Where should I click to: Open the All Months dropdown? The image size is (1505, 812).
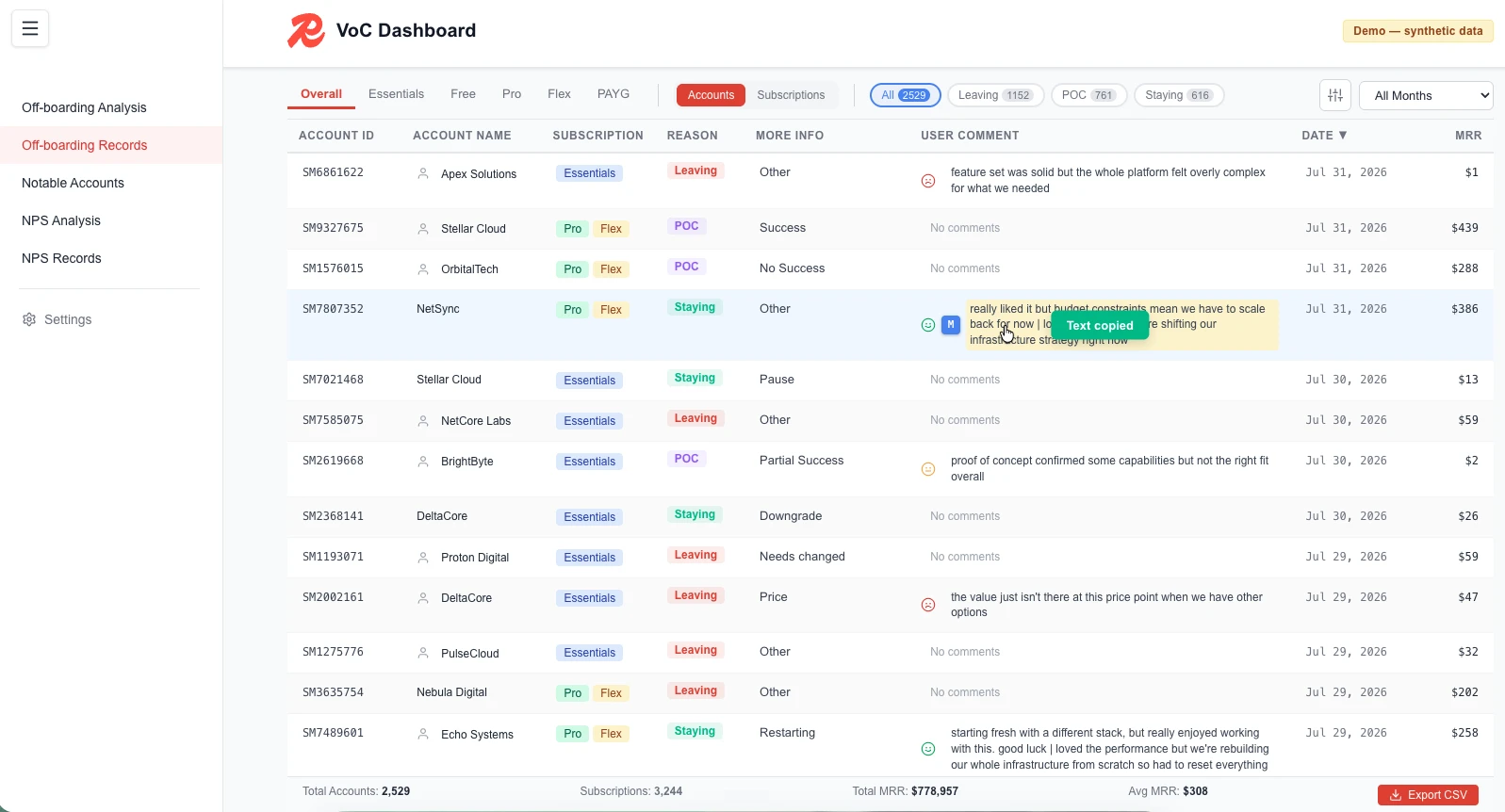1427,95
